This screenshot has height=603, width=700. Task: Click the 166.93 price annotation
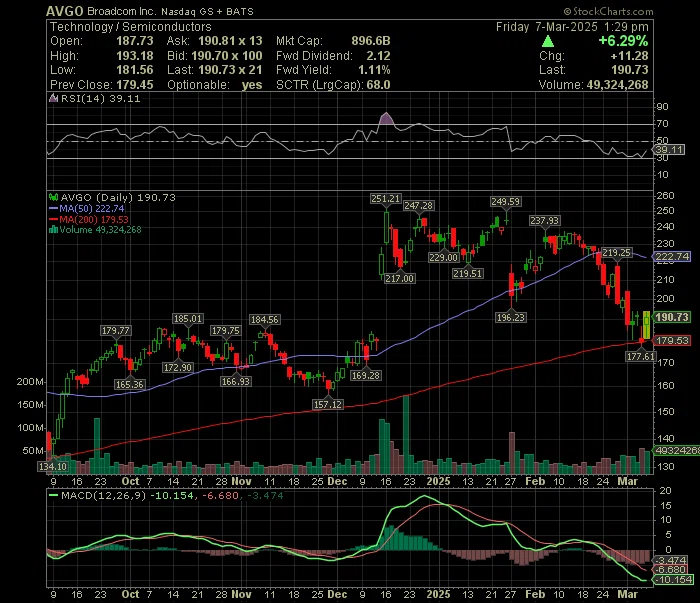point(236,382)
